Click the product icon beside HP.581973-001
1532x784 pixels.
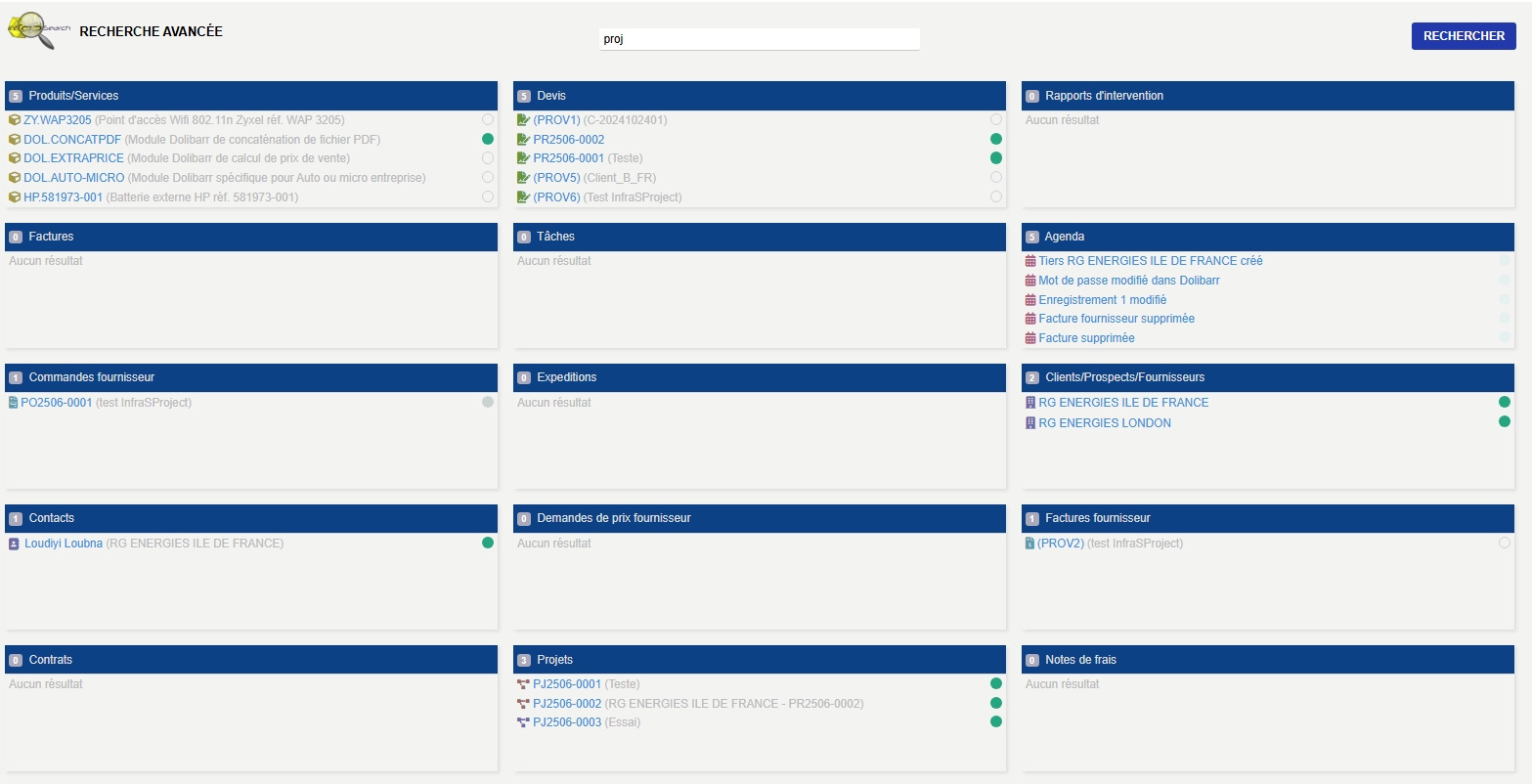(15, 197)
